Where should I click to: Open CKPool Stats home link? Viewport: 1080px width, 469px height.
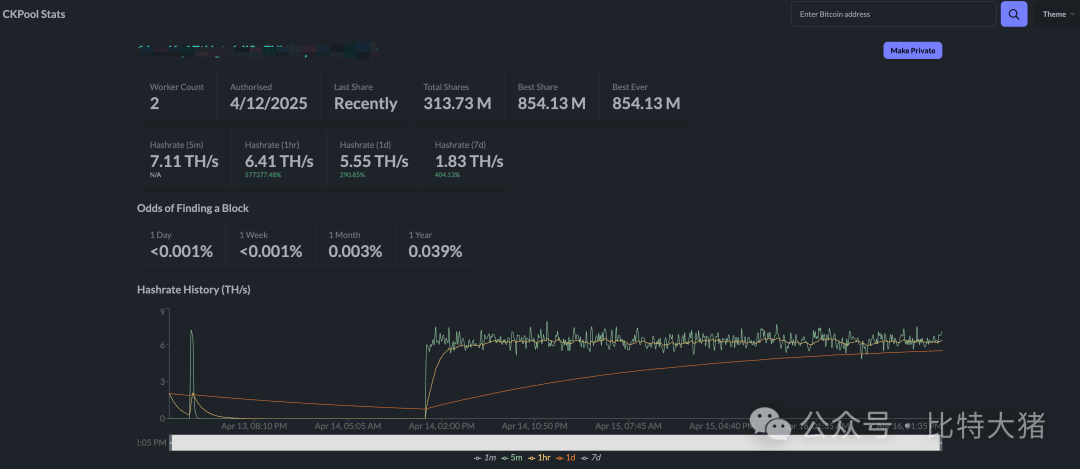(34, 14)
